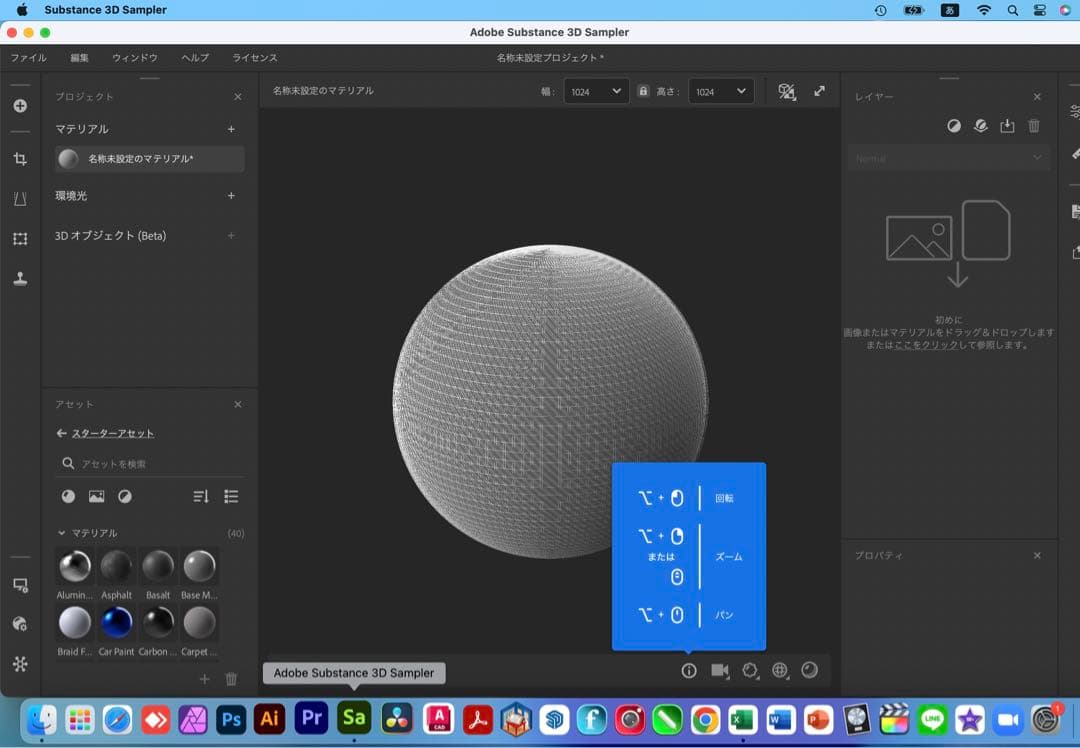
Task: Select the blue Car Paint material swatch
Action: click(x=117, y=623)
